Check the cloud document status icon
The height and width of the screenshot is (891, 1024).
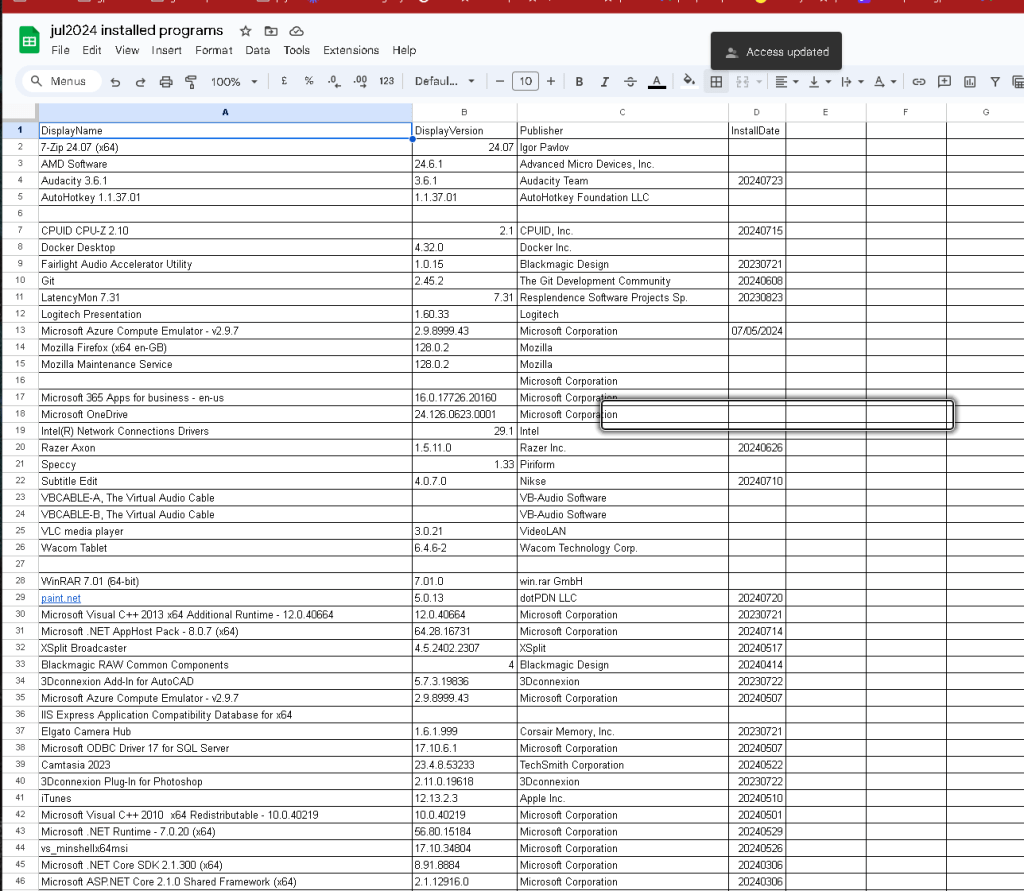[296, 31]
